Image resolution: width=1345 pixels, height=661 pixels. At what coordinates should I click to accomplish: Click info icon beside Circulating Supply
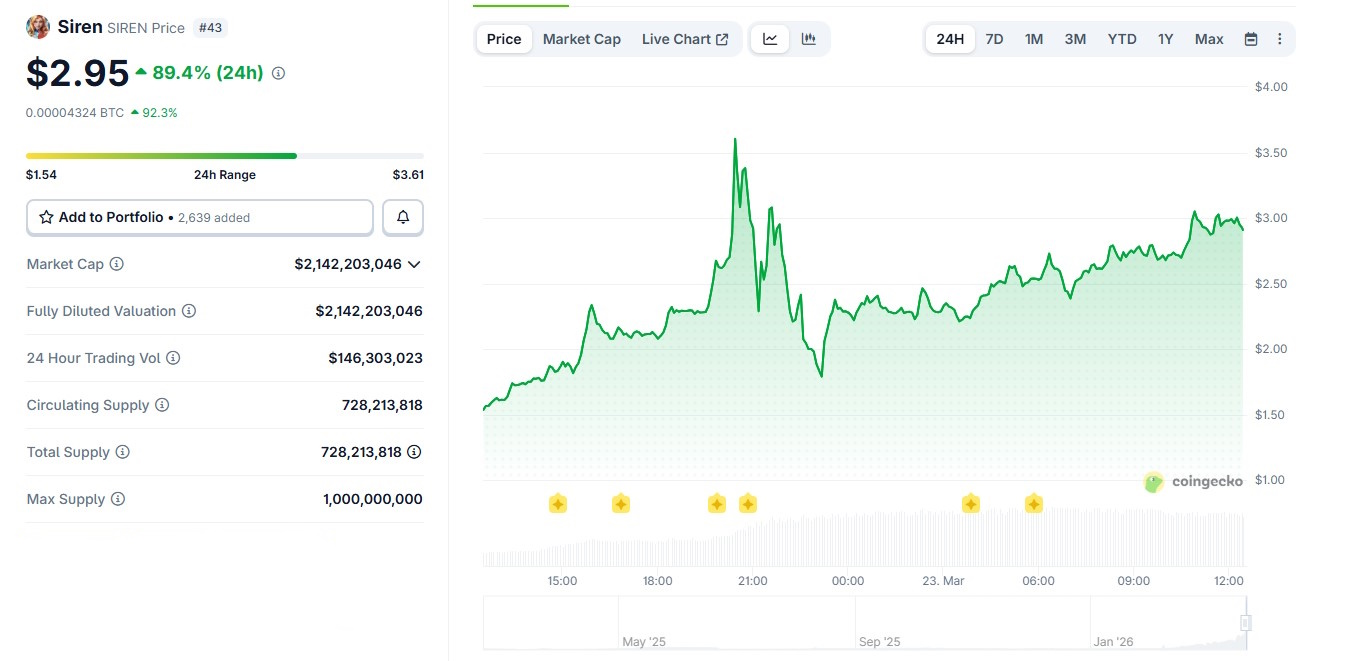tap(162, 405)
